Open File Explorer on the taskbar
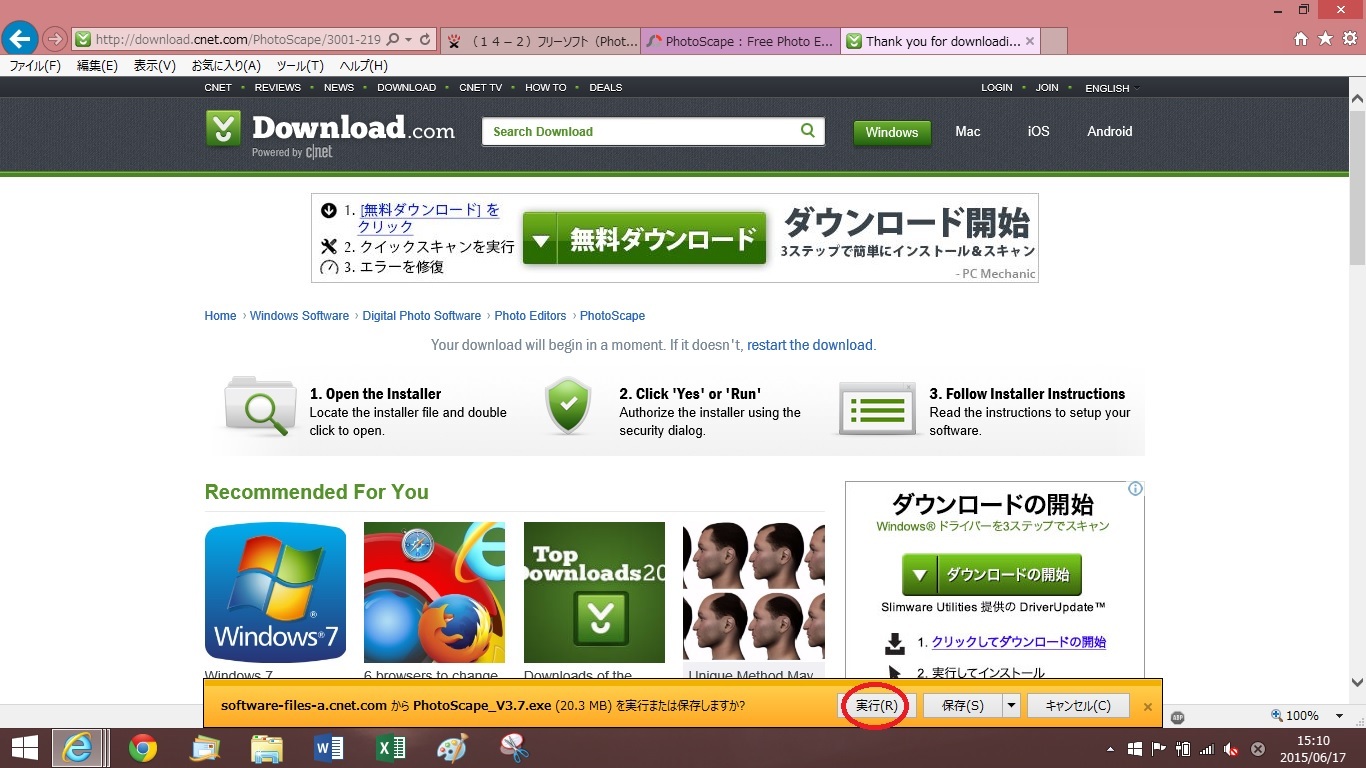 267,748
